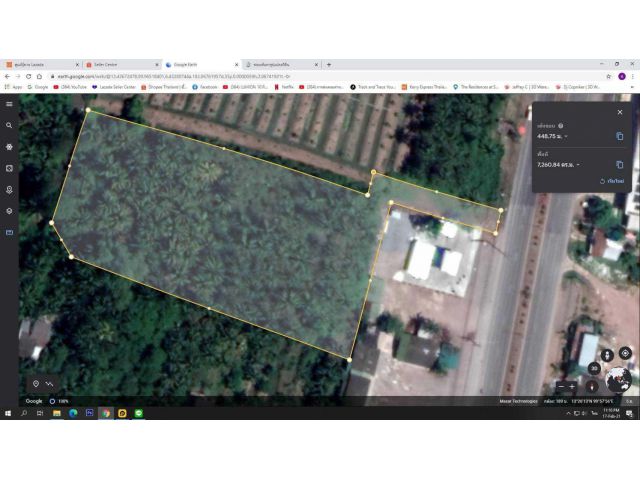
Task: Open perimeter unit dropdown next to 448.75
Action: (566, 136)
